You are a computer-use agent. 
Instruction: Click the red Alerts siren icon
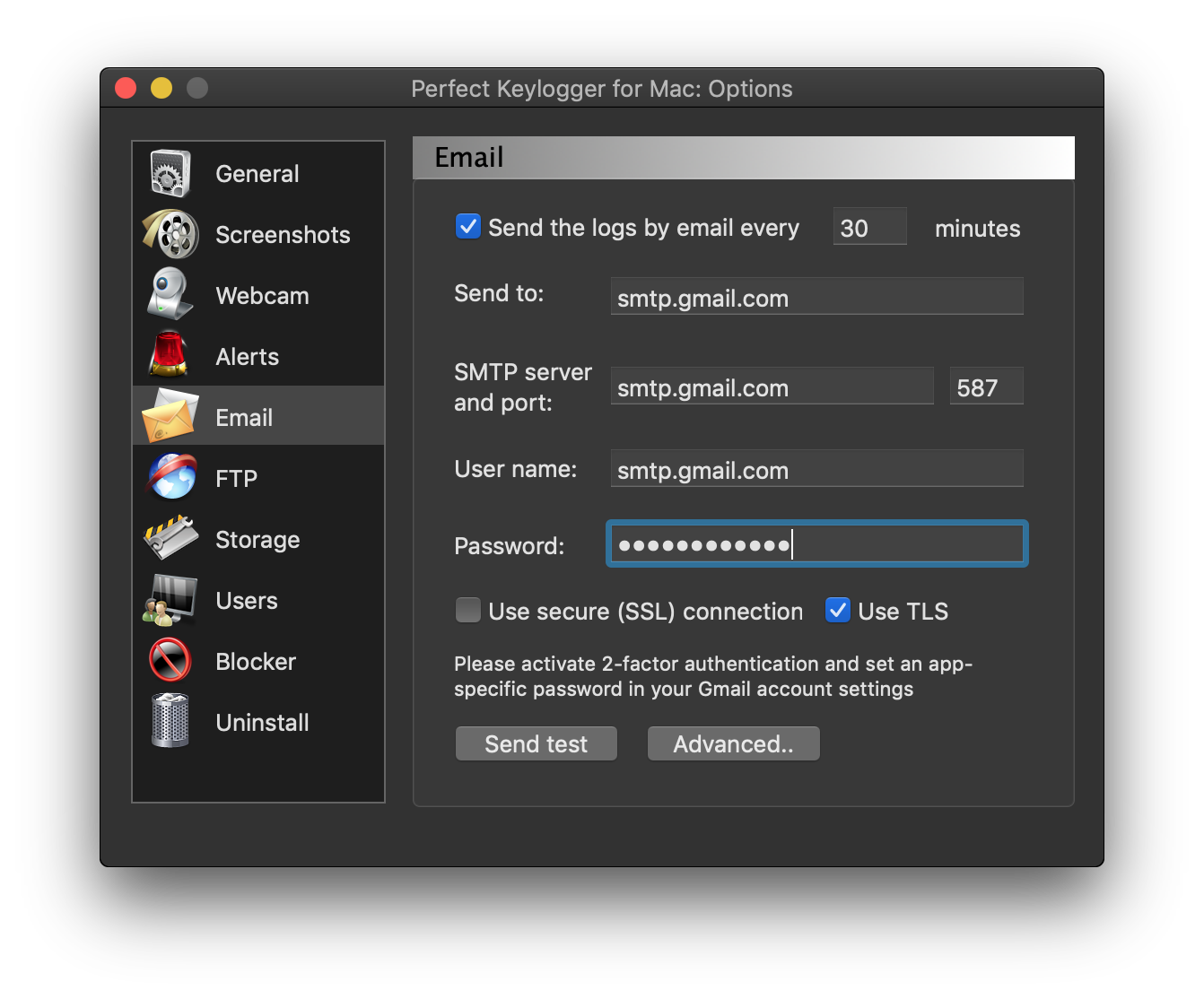pos(170,355)
